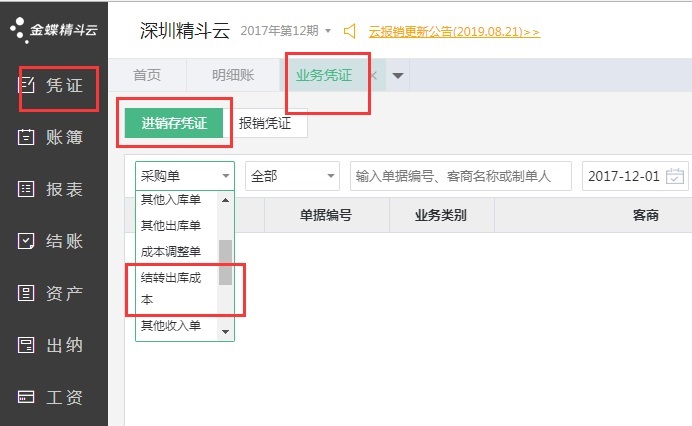The image size is (692, 426).
Task: Open the 凭证 voucher sidebar icon
Action: click(26, 85)
